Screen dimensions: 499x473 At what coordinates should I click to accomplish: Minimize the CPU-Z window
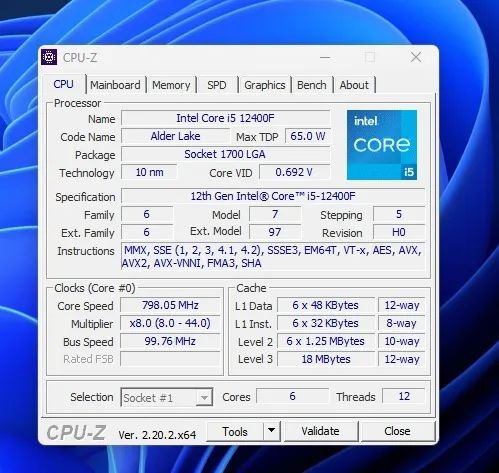click(x=325, y=57)
